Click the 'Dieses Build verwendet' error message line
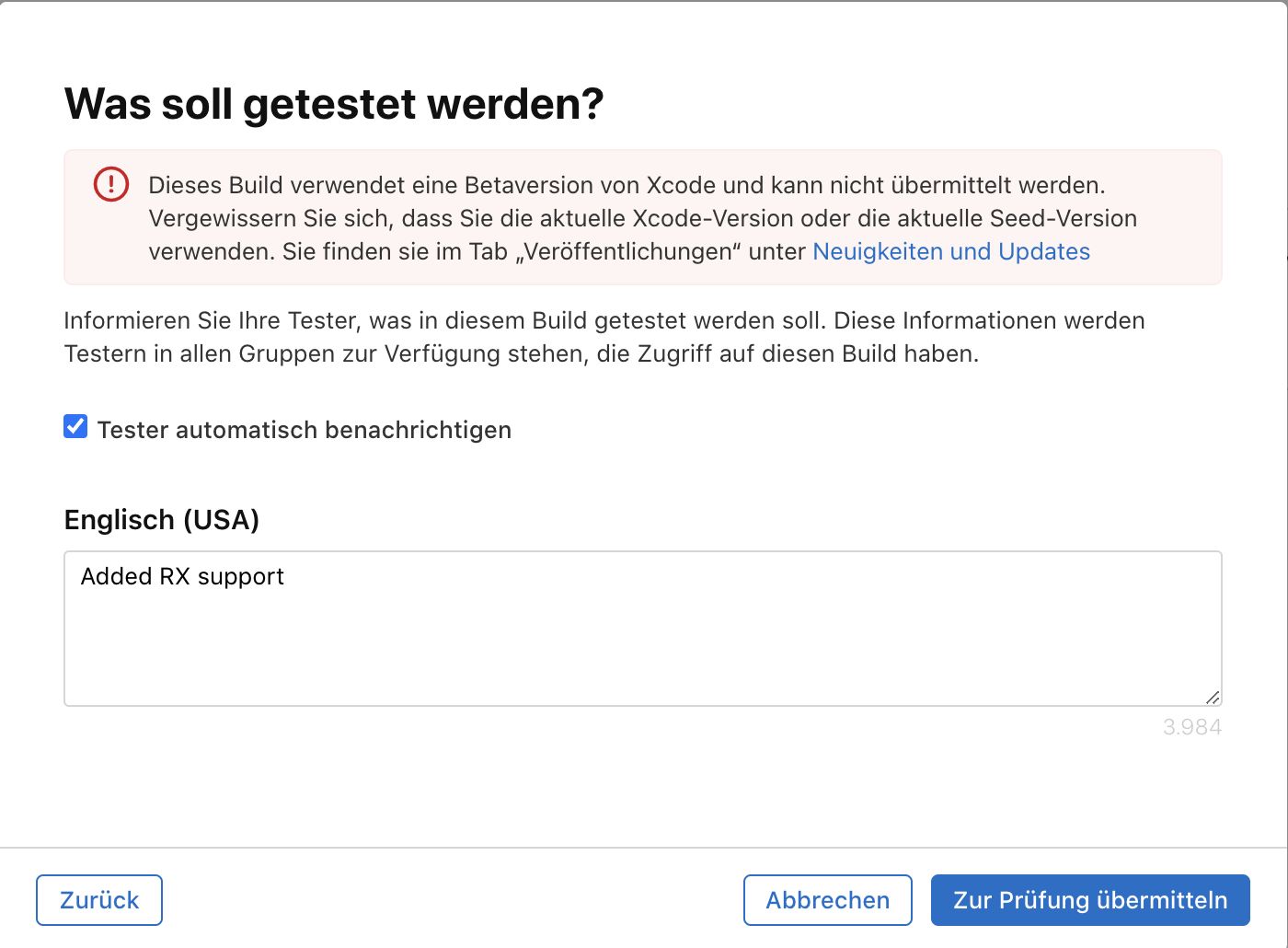This screenshot has width=1288, height=948. point(627,185)
